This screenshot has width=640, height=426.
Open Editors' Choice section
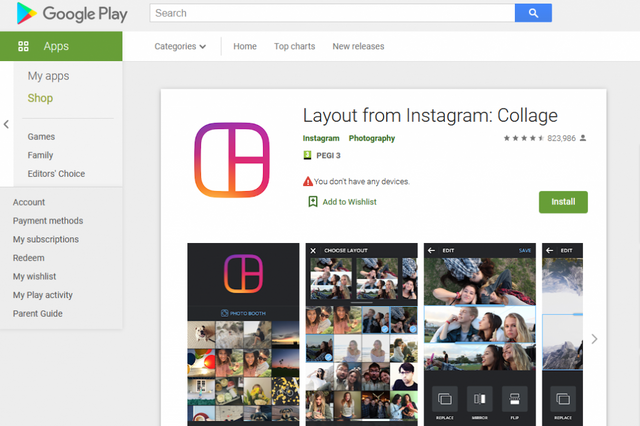point(56,174)
